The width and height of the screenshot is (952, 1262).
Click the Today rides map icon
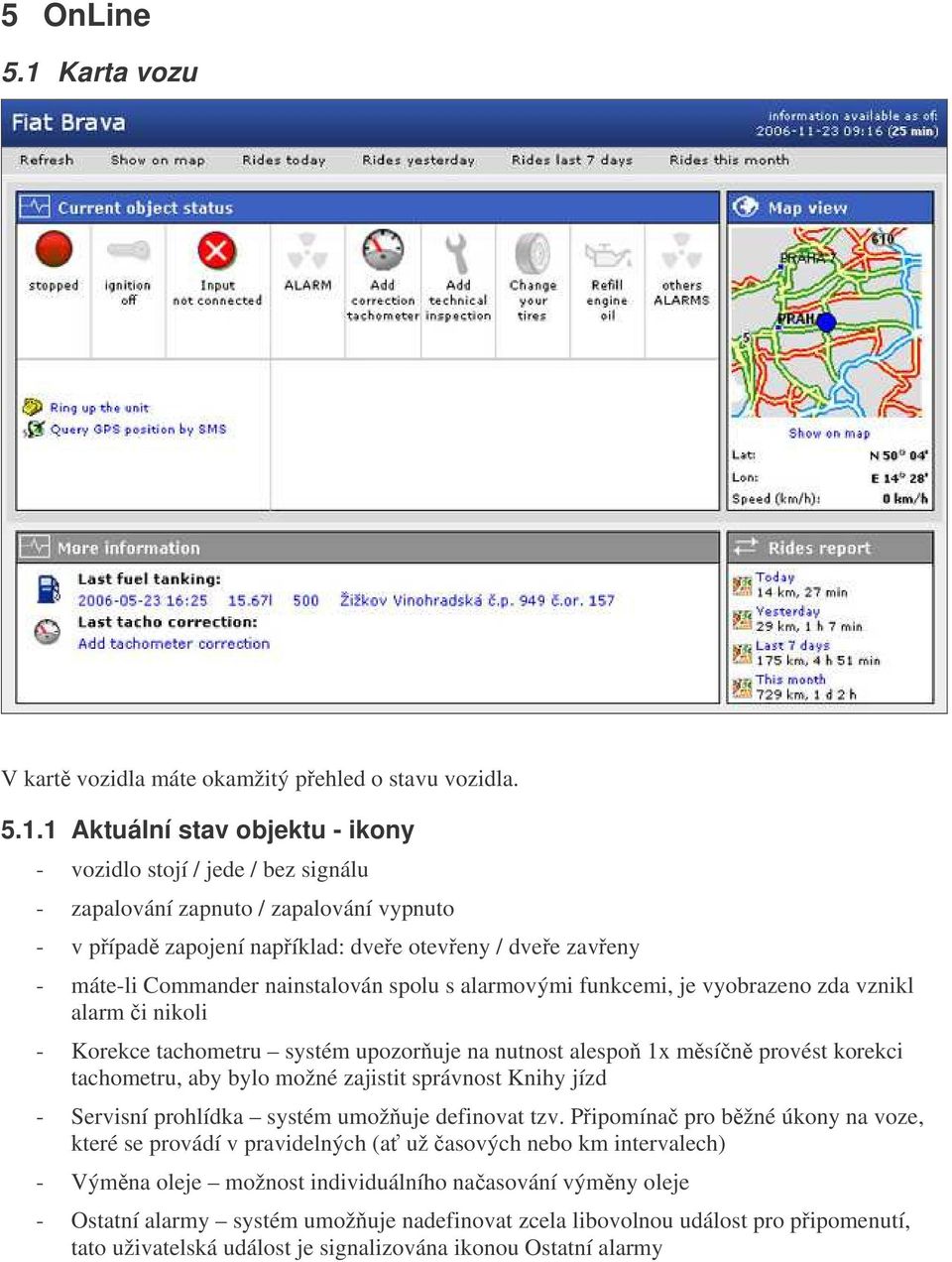point(742,585)
